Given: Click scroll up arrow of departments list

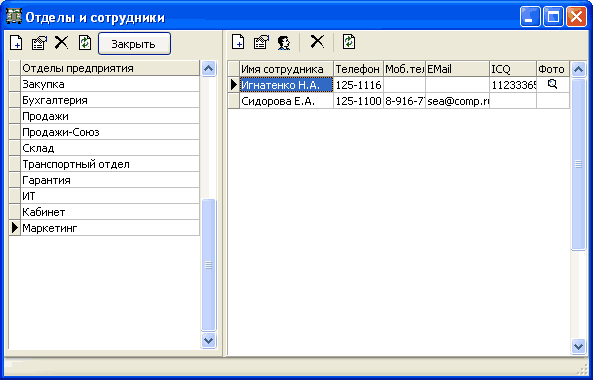Looking at the screenshot, I should tap(208, 69).
